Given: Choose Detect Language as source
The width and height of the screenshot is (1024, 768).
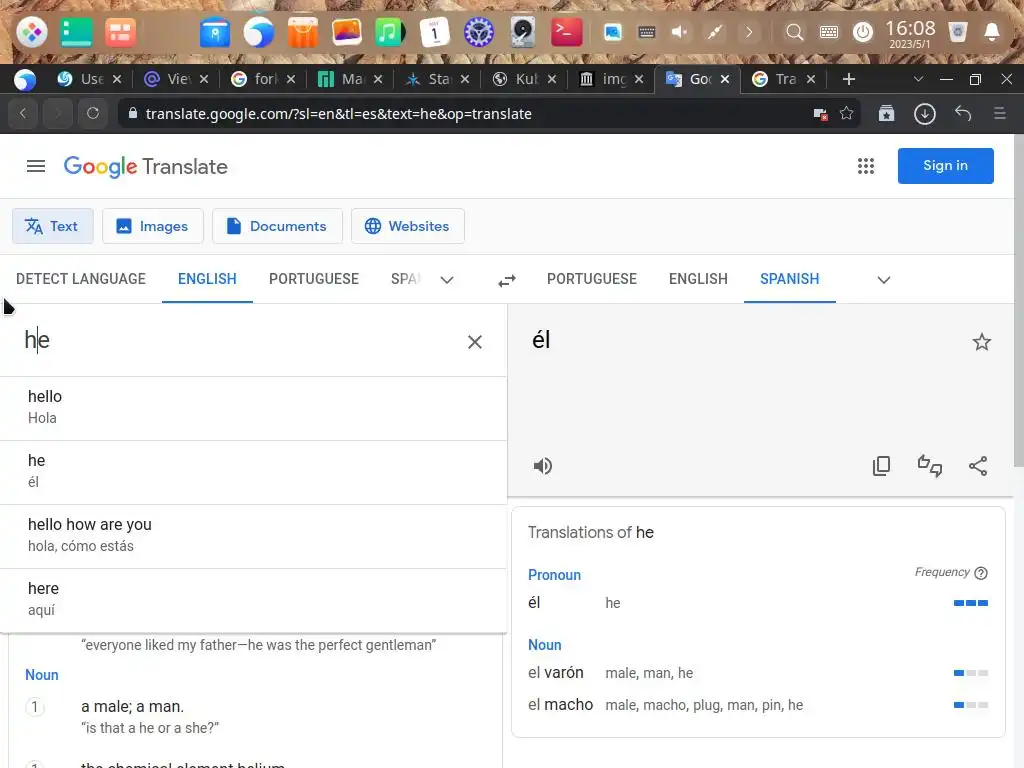Looking at the screenshot, I should (x=81, y=279).
